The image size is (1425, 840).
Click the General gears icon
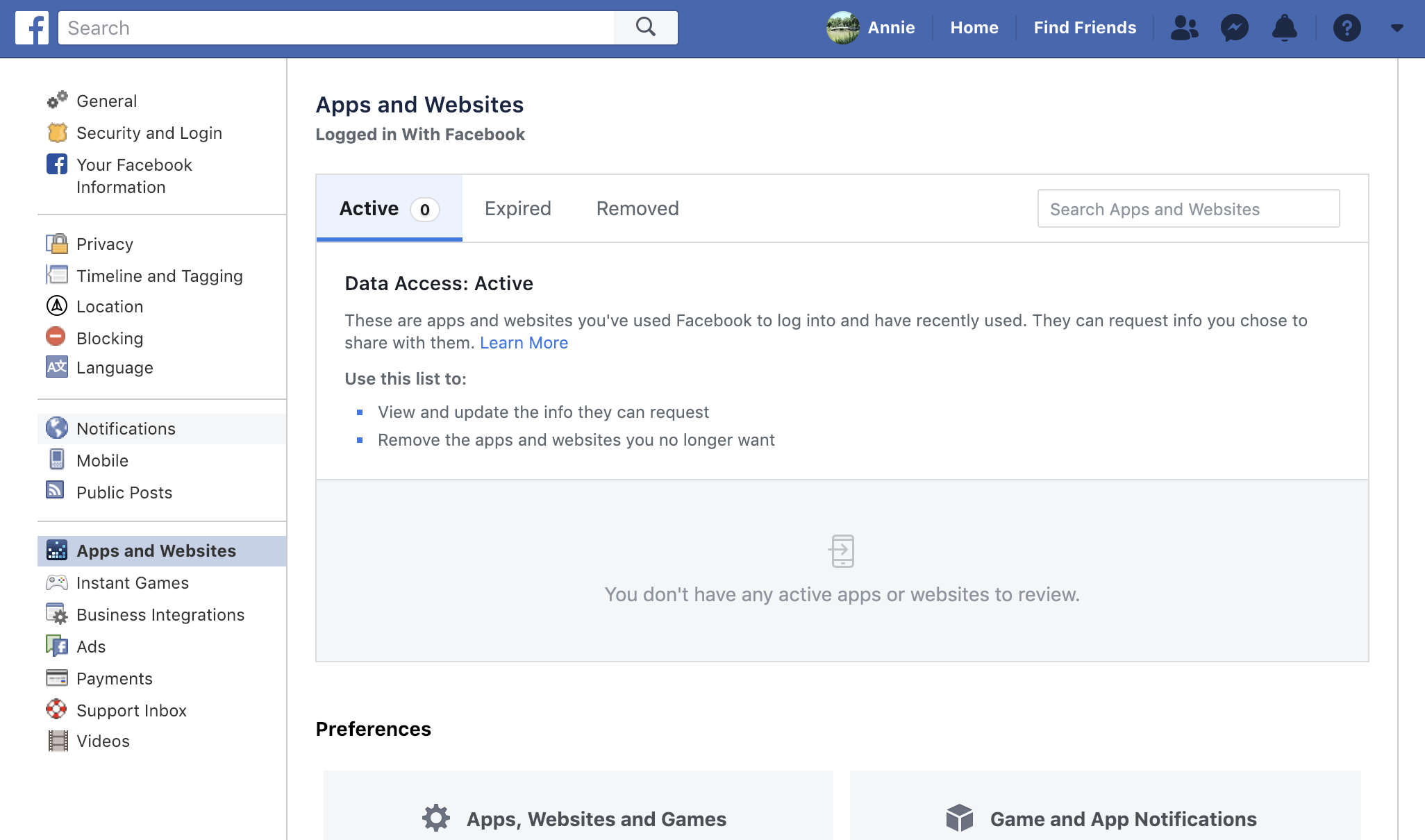click(57, 100)
